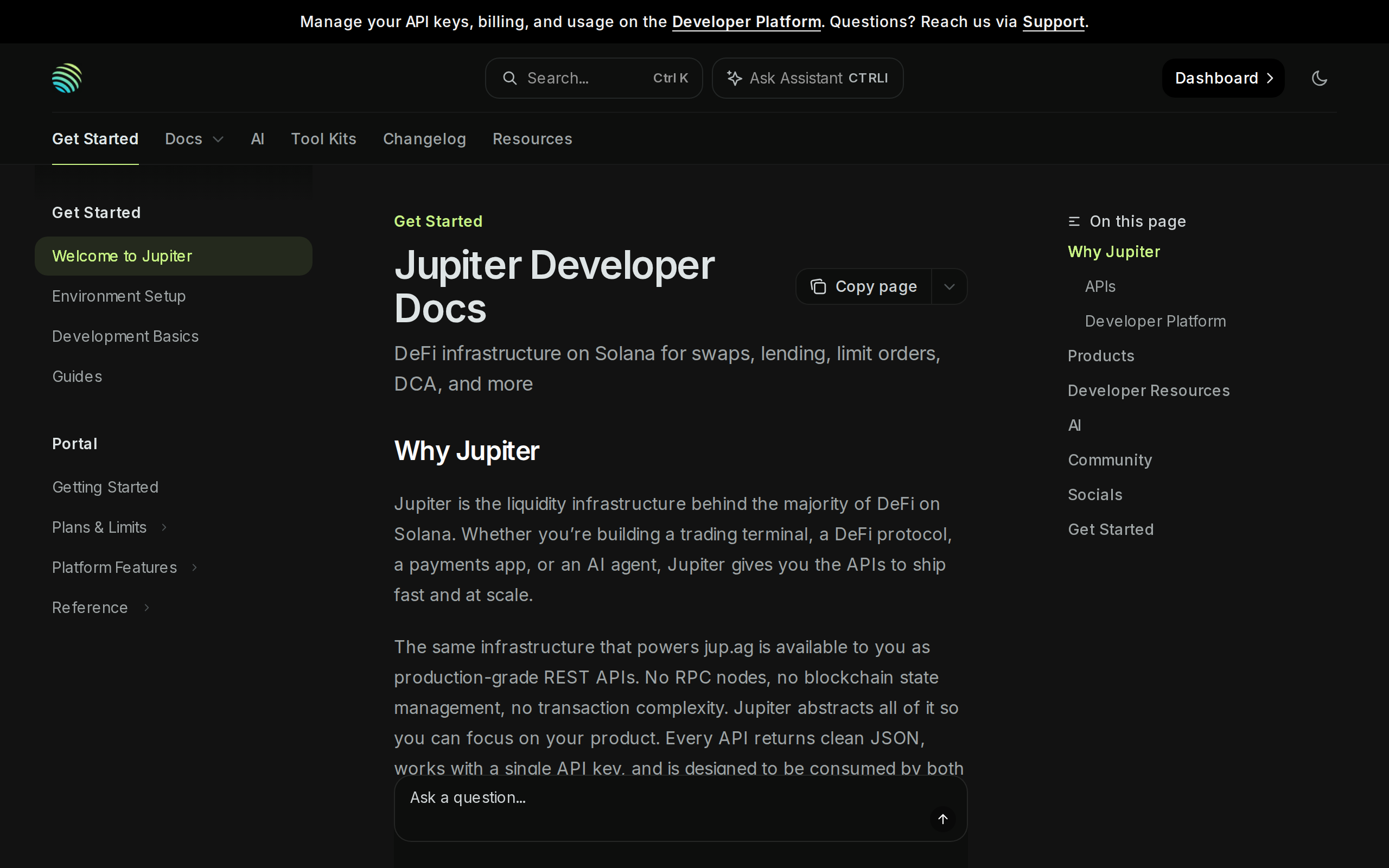Expand Platform Features section
The height and width of the screenshot is (868, 1389).
click(195, 568)
